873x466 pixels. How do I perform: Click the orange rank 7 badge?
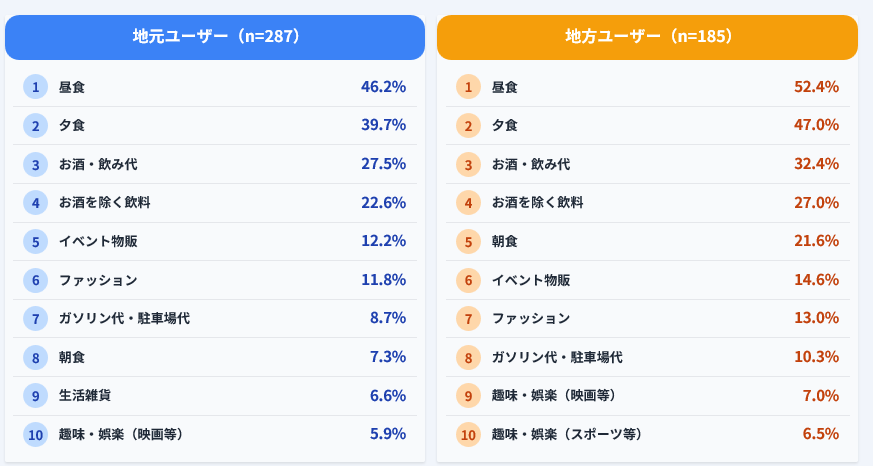click(468, 318)
